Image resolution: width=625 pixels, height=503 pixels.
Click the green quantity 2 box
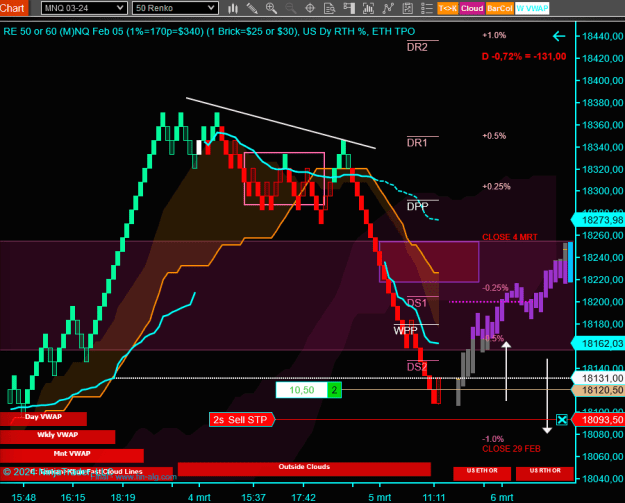334,390
